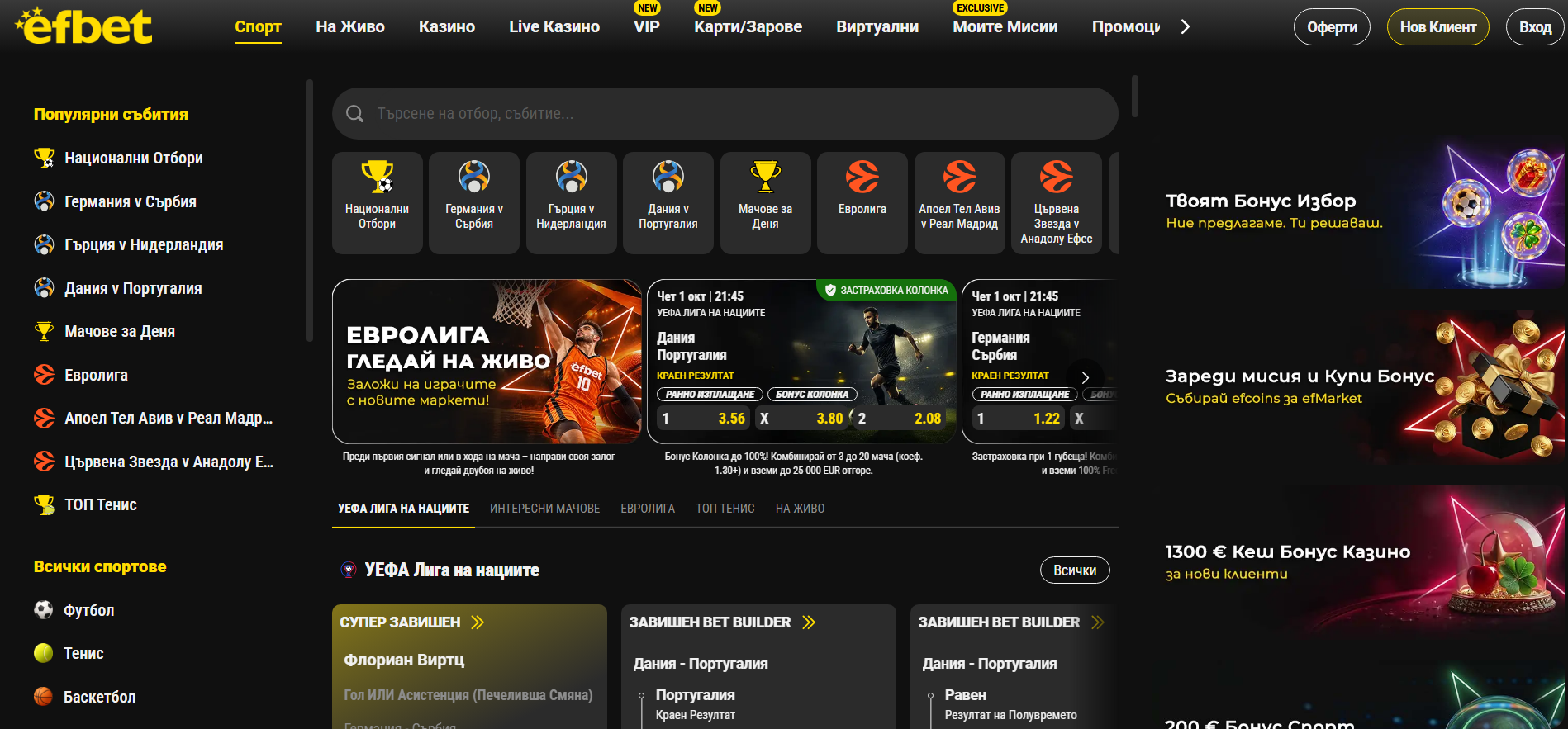Click the Оферти button

1332,26
